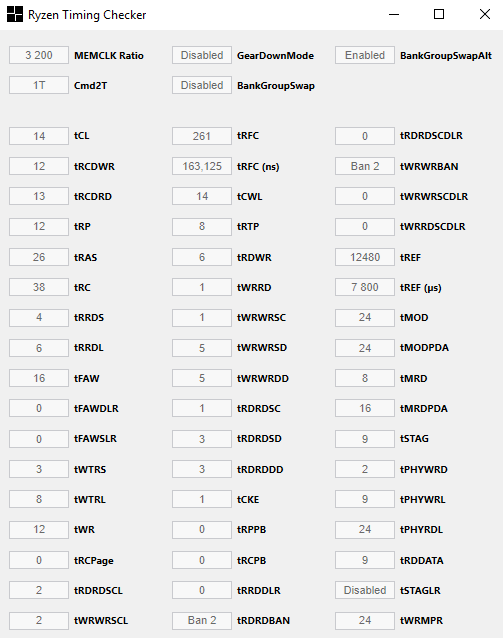Click the tREF value field showing 12480

point(365,257)
